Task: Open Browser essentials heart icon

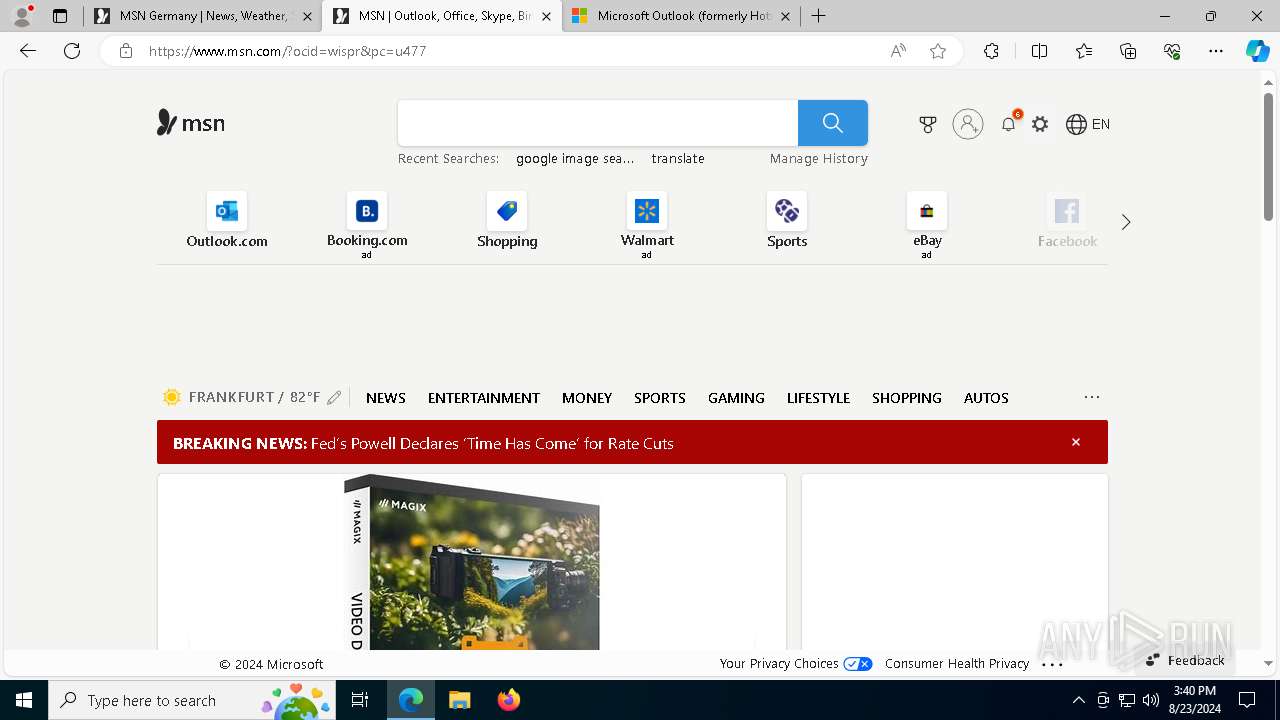Action: (1172, 51)
